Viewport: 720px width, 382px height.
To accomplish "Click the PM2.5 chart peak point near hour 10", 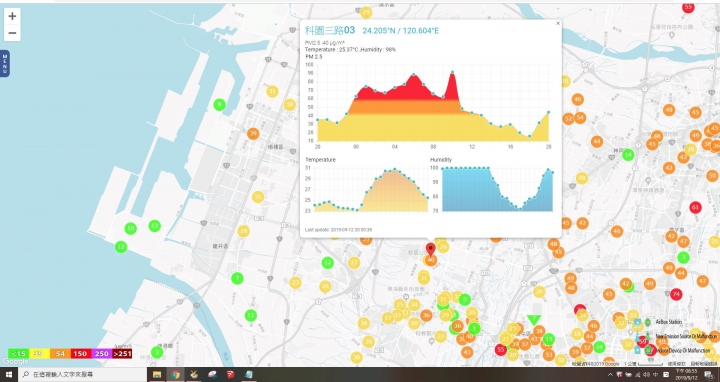I will click(x=452, y=72).
